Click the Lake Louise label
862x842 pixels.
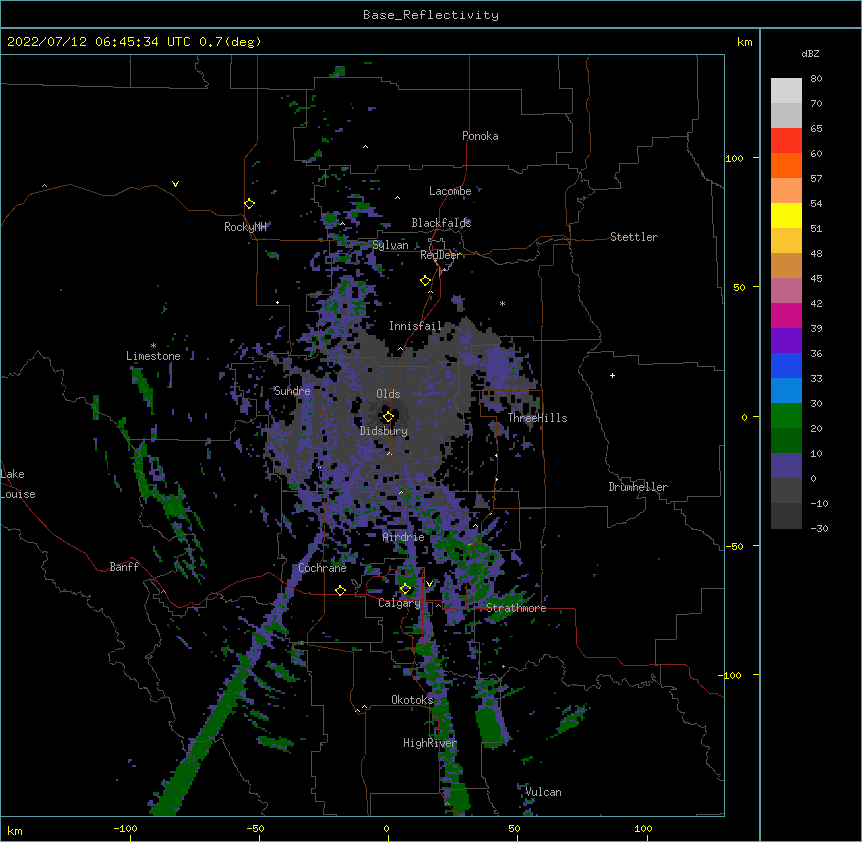[x=18, y=484]
